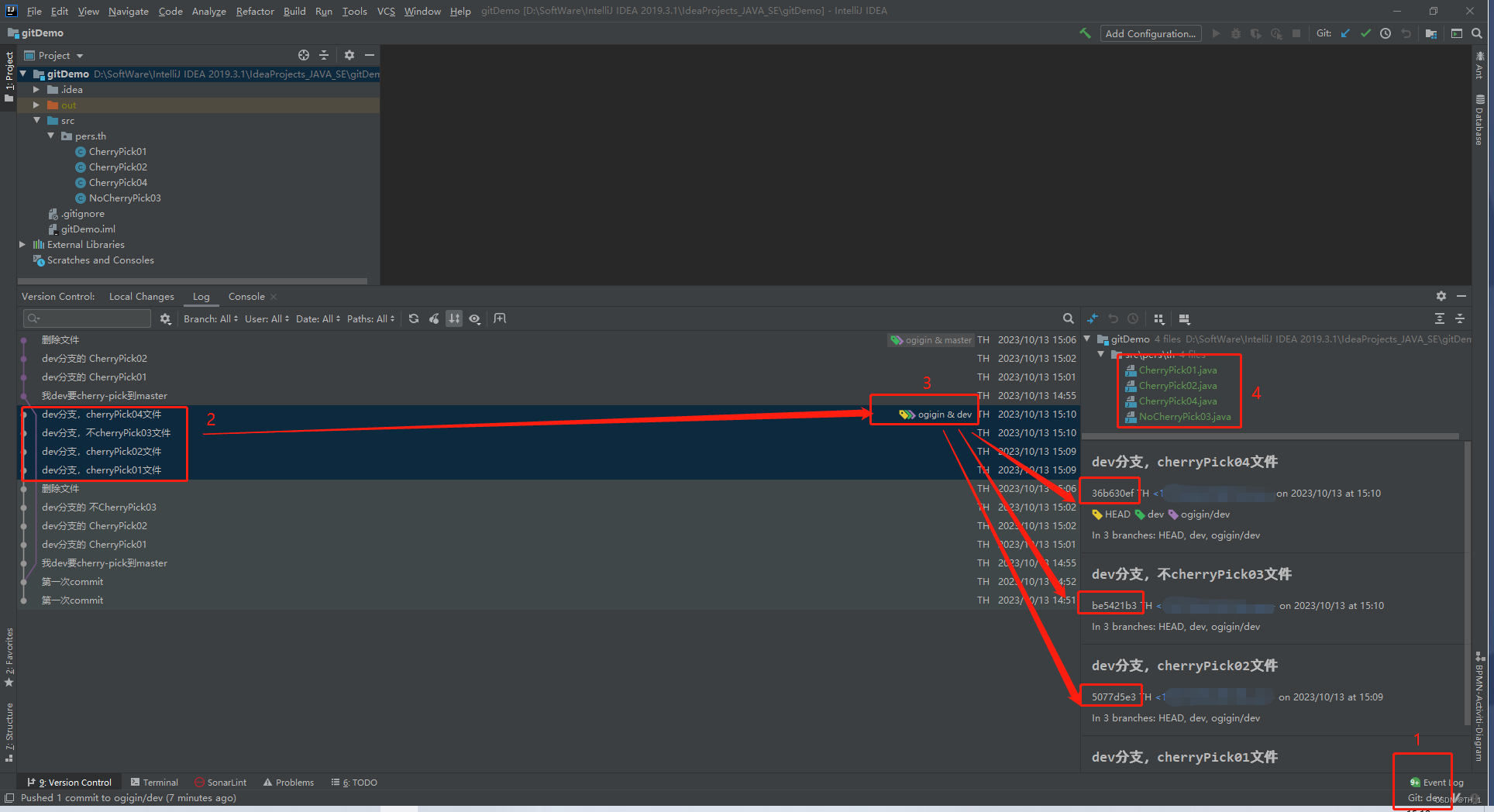The width and height of the screenshot is (1494, 812).
Task: Click Go to Hash/Branch/Tag icon
Action: coord(500,318)
